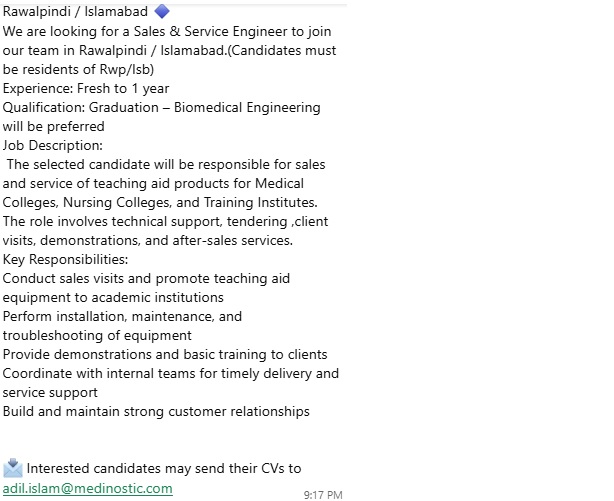
Task: Click the "be residents of Rwp/Isb)" text
Action: tap(78, 69)
